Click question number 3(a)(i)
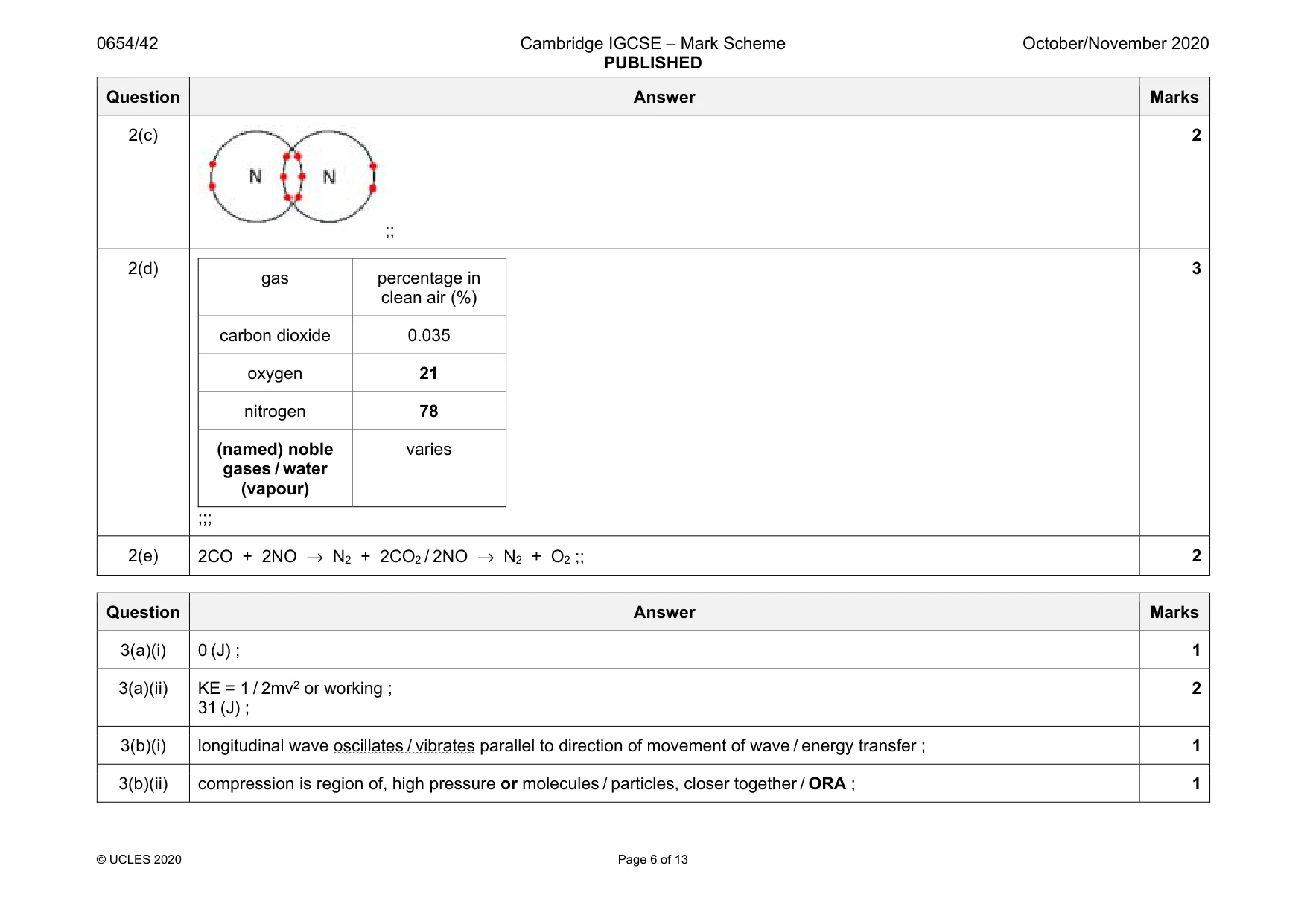The image size is (1307, 924). (143, 650)
